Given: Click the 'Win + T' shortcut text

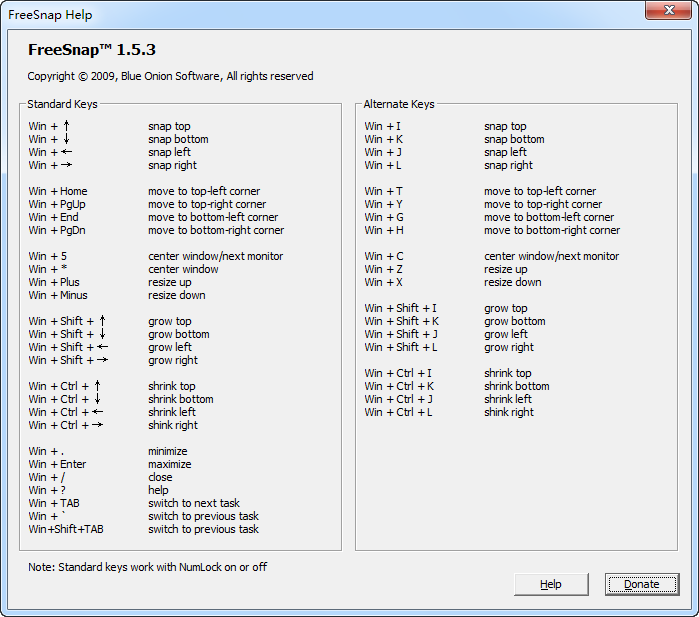Looking at the screenshot, I should 383,191.
